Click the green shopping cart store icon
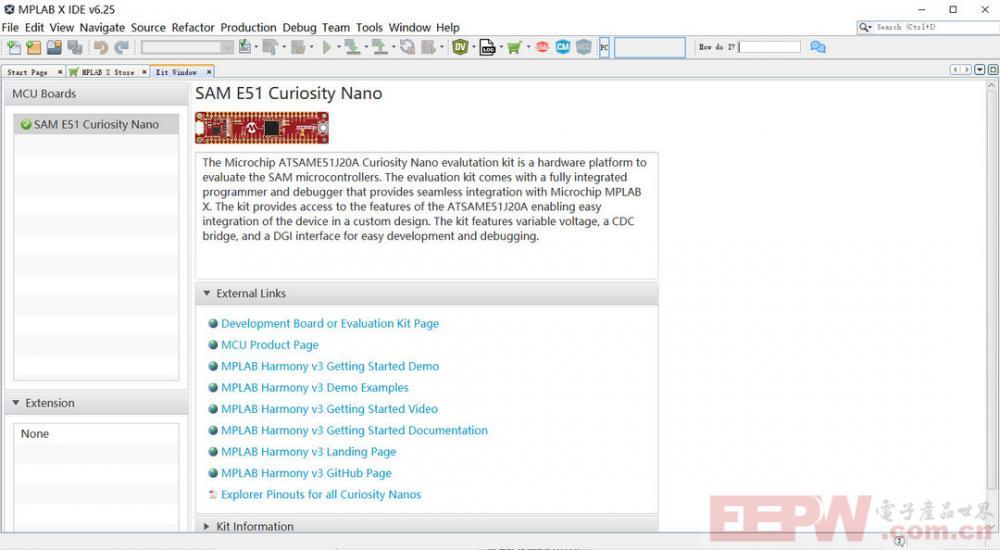This screenshot has width=1000, height=550. [515, 47]
